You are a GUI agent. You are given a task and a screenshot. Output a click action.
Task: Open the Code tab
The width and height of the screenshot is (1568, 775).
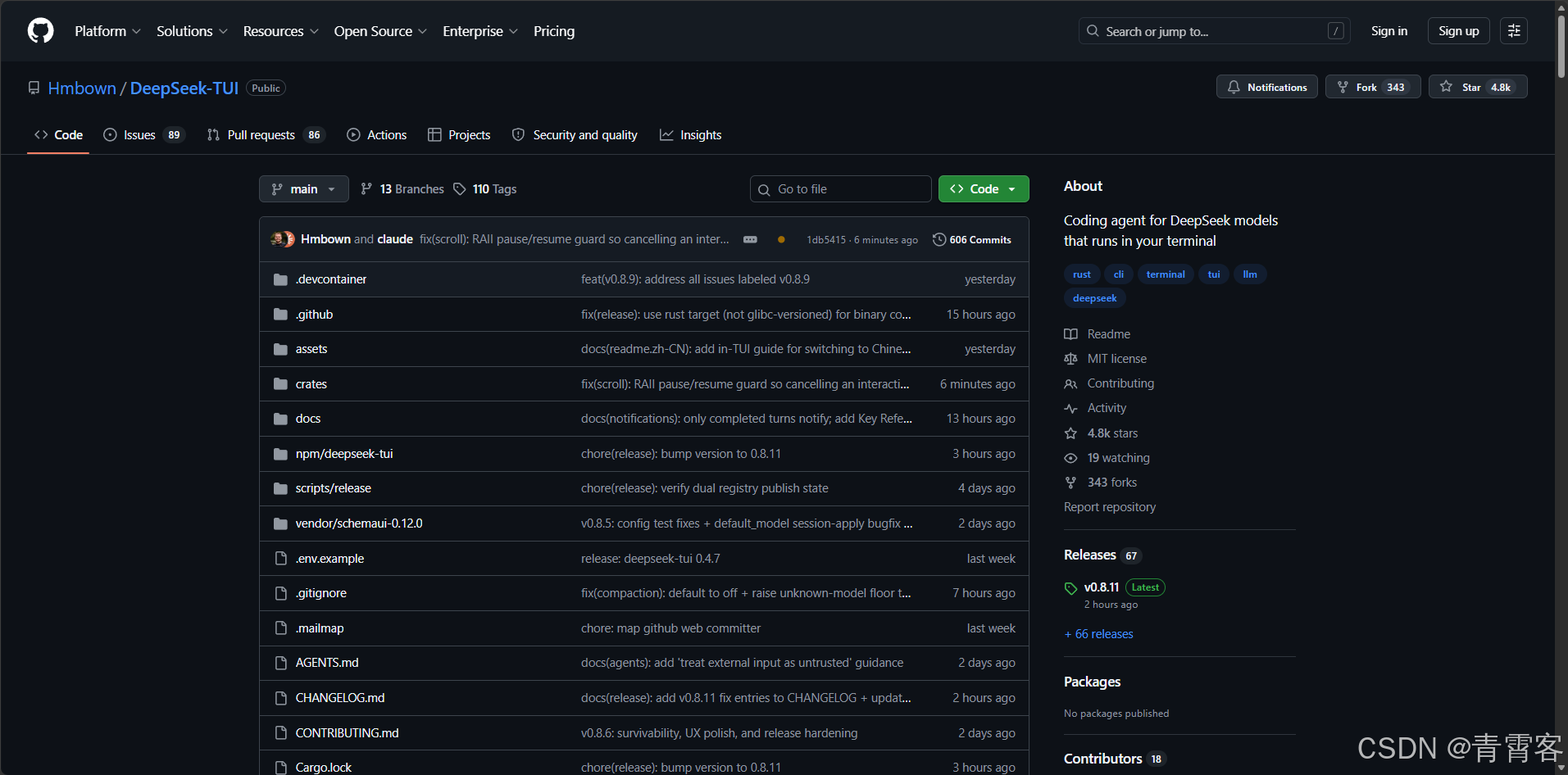pyautogui.click(x=58, y=135)
